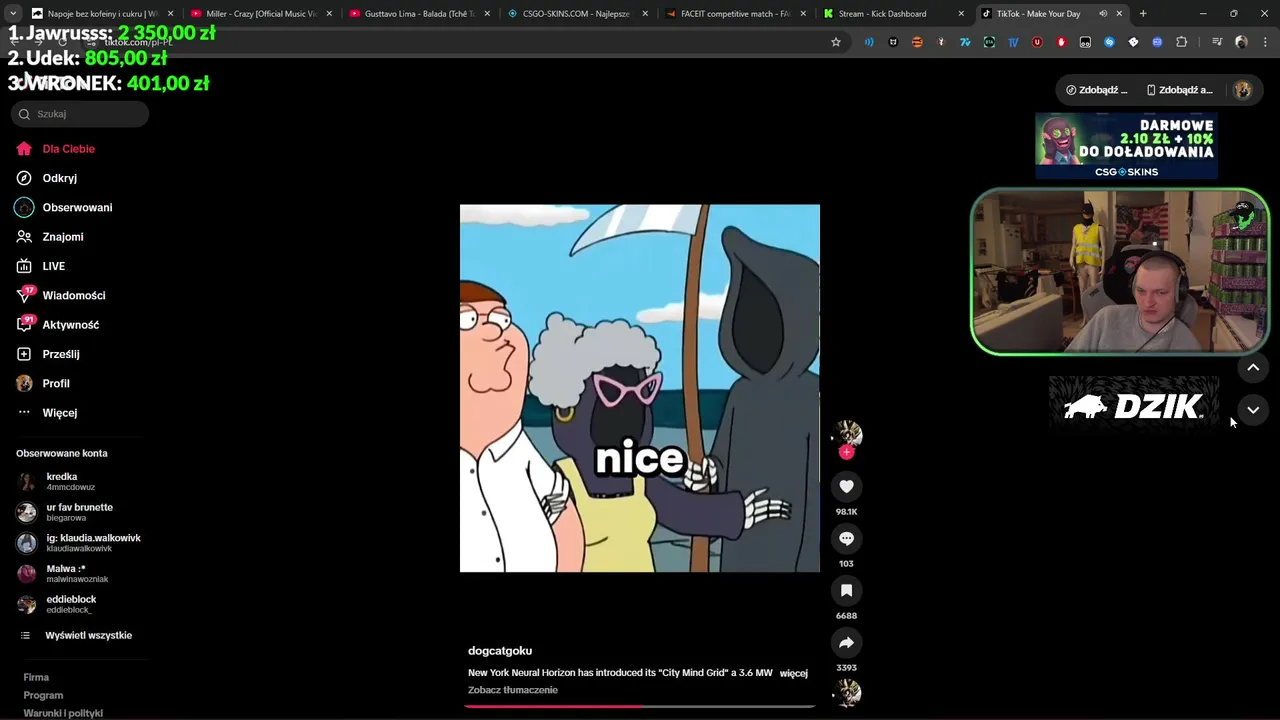This screenshot has width=1280, height=720.
Task: Open the tab search dropdown arrow
Action: (x=13, y=14)
